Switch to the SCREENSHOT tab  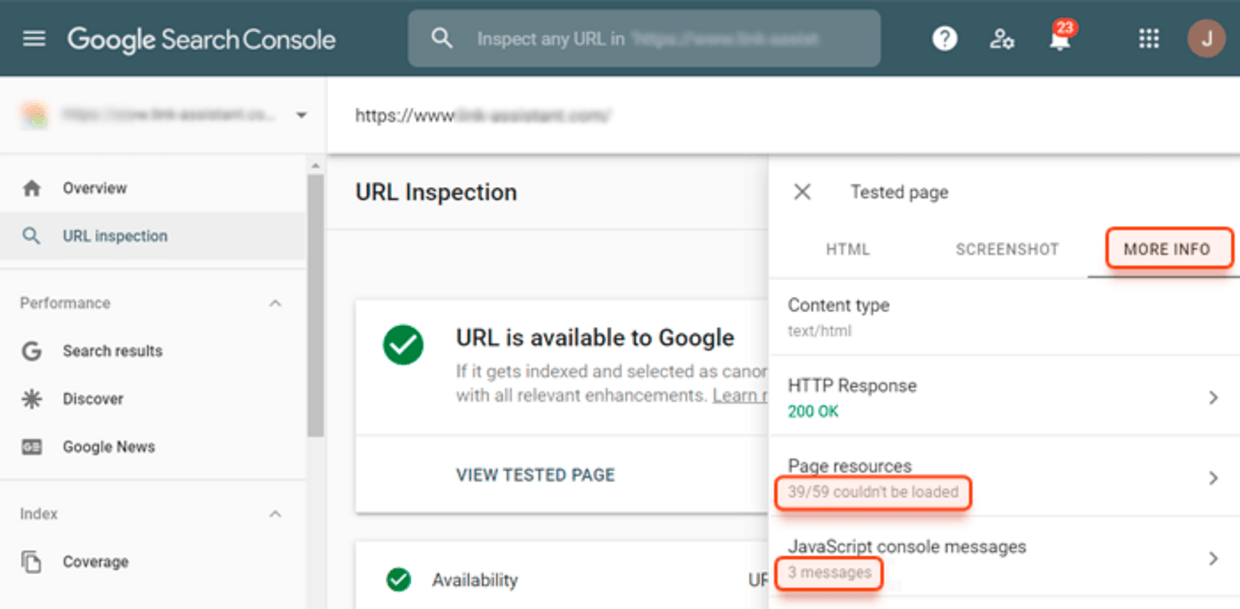[1006, 249]
